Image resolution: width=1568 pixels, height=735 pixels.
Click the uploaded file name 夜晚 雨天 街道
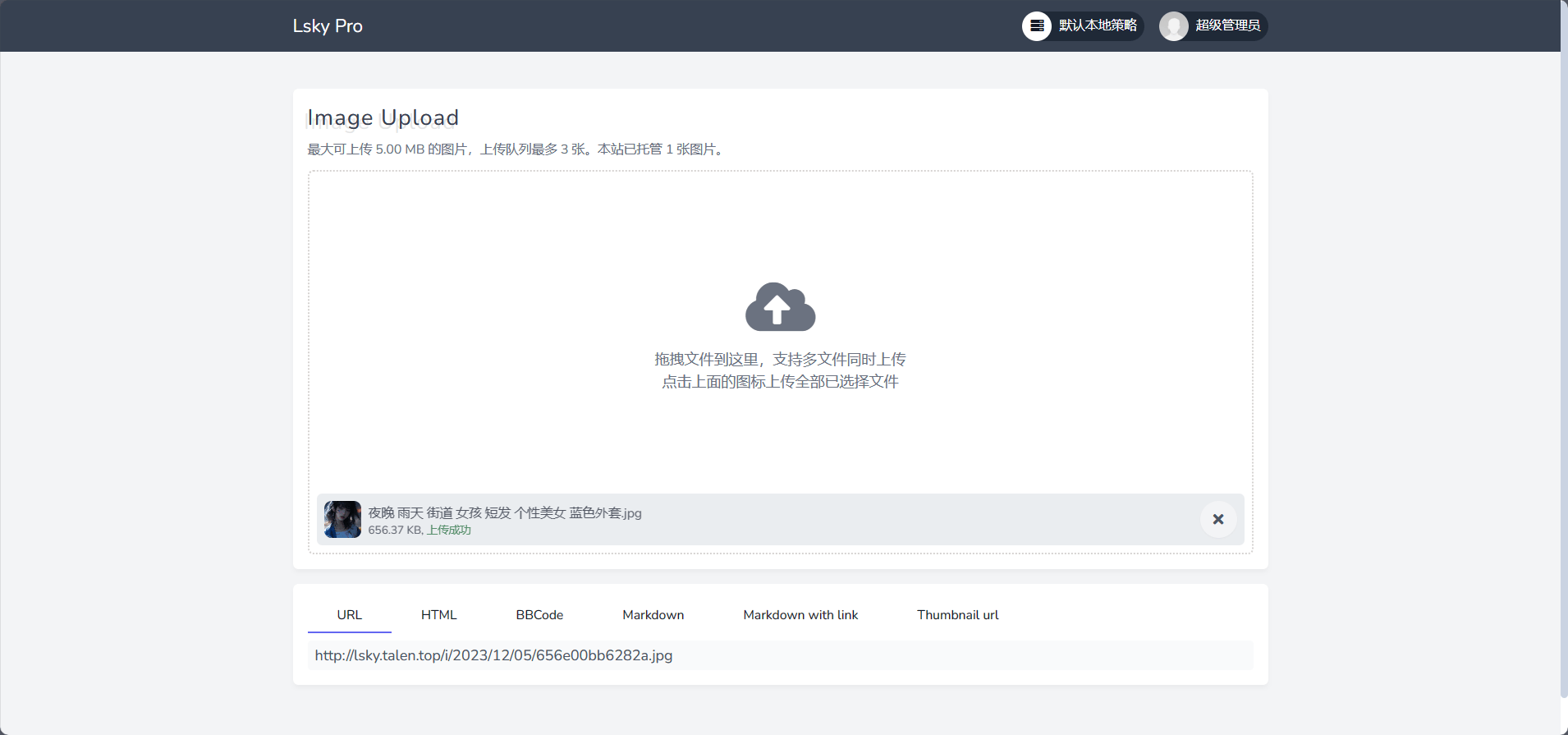[504, 512]
